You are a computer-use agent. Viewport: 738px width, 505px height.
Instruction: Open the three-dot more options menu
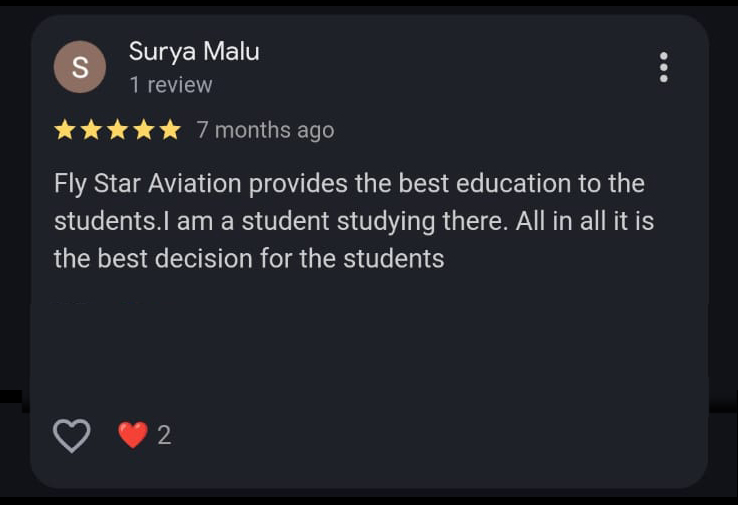(x=663, y=67)
